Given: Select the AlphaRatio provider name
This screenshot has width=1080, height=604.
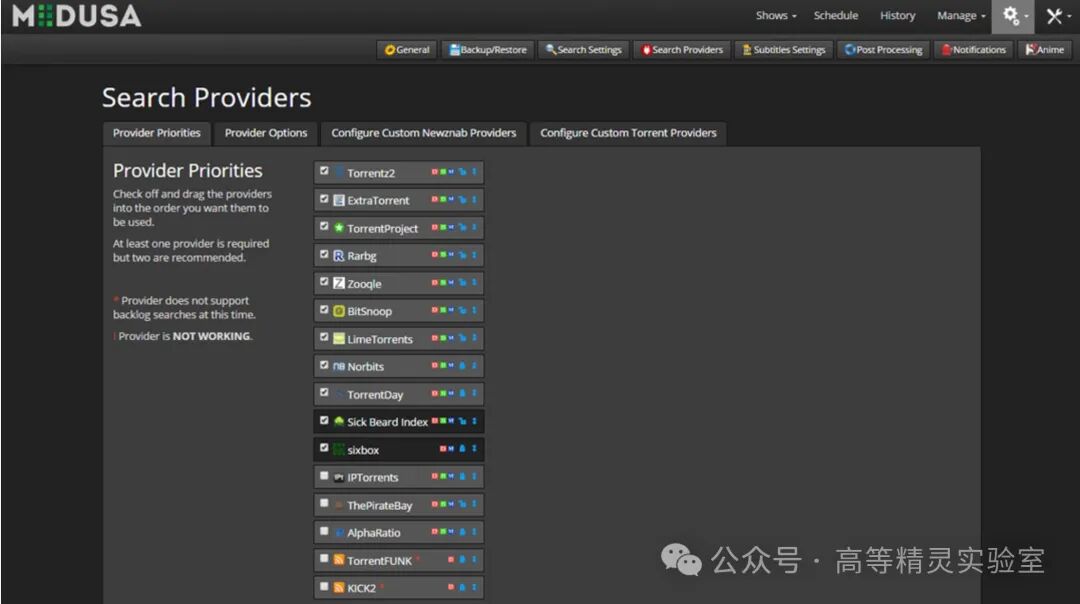Looking at the screenshot, I should pos(373,533).
